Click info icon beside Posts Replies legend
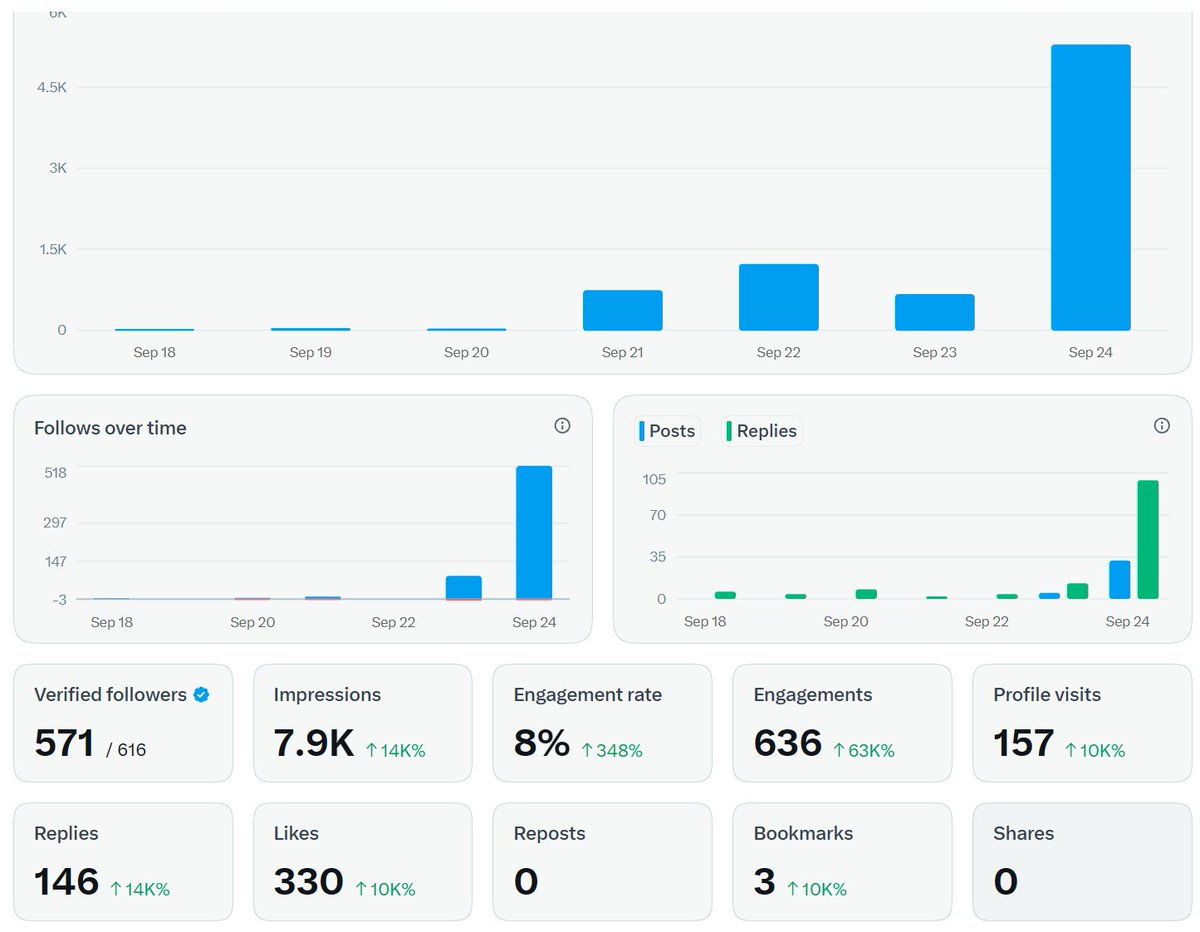Image resolution: width=1200 pixels, height=932 pixels. click(x=1161, y=426)
